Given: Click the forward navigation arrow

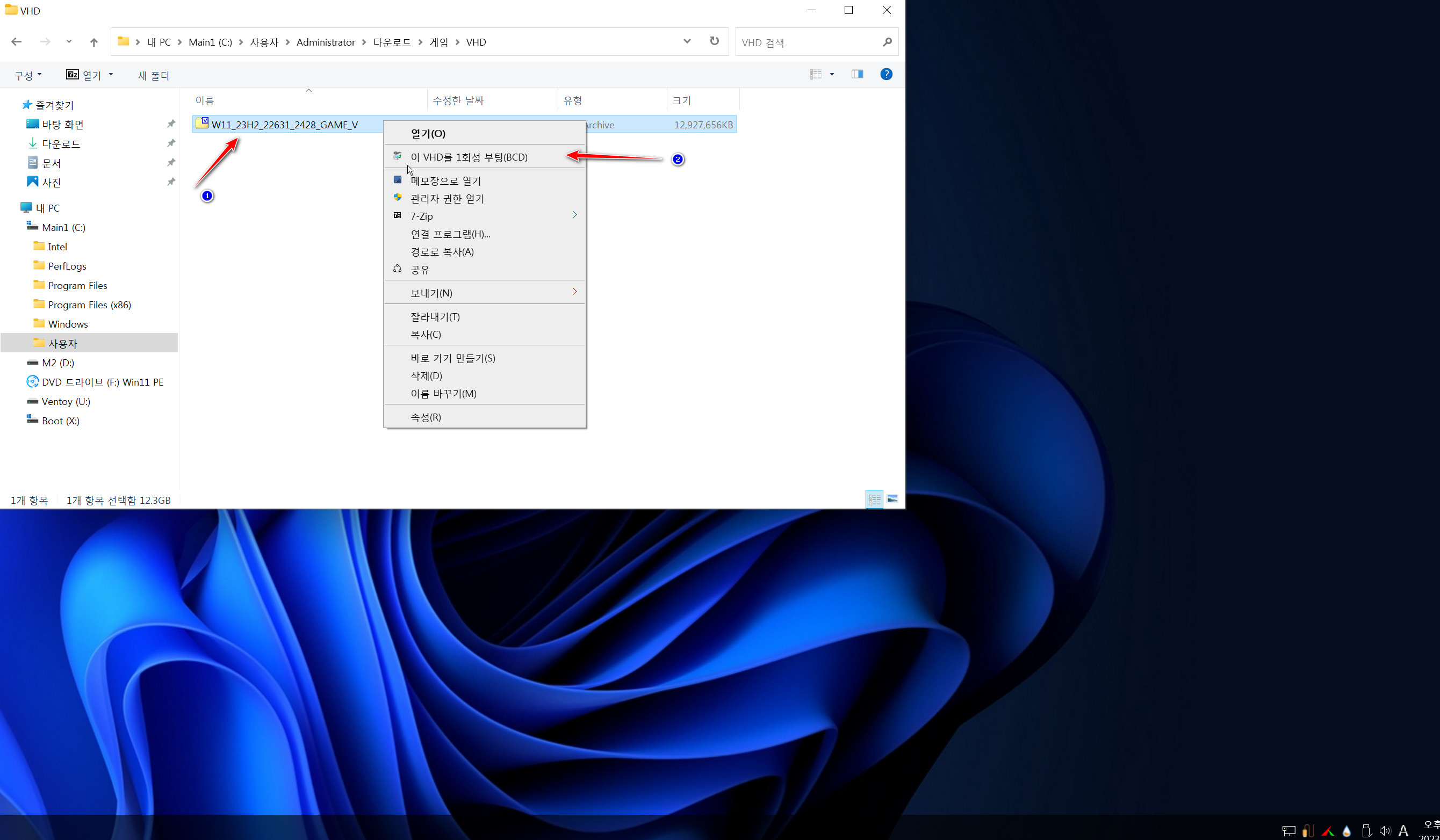Looking at the screenshot, I should click(45, 42).
